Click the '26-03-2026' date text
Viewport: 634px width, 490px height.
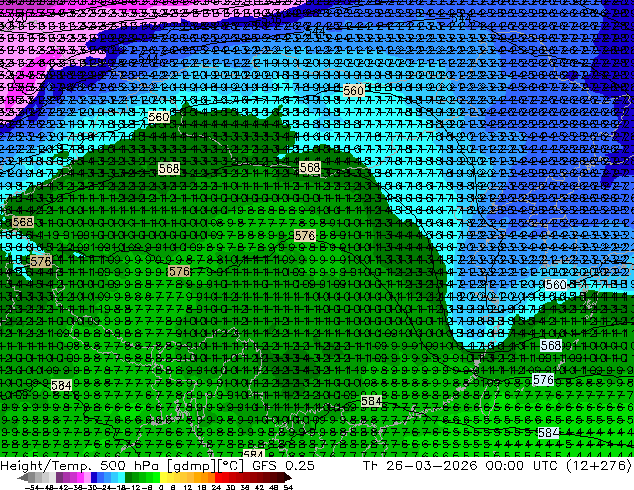point(431,466)
